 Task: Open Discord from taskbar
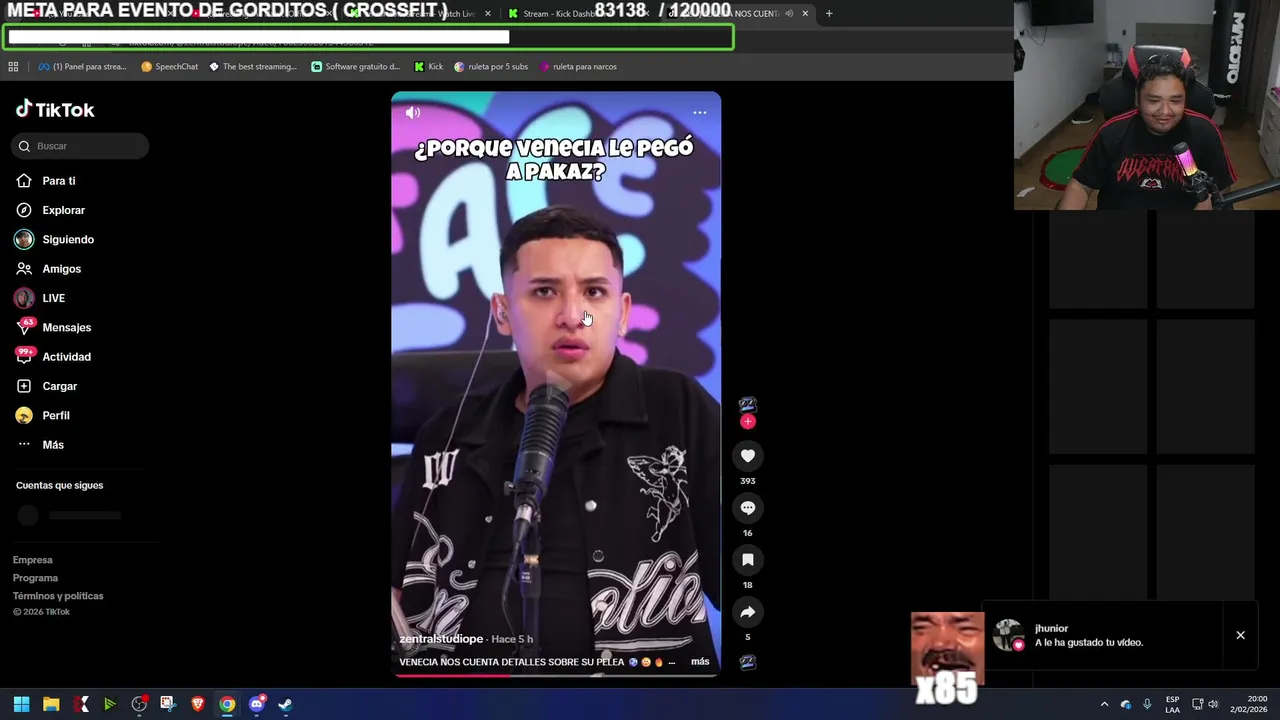point(256,704)
